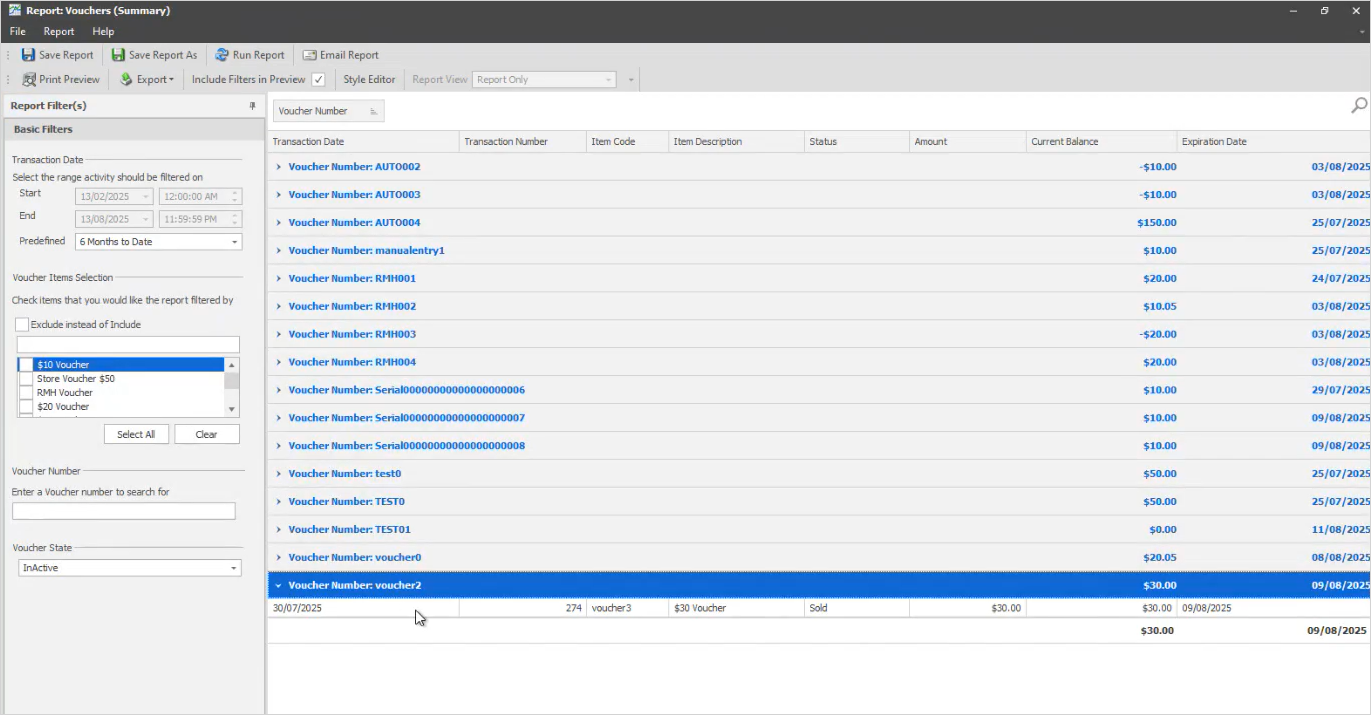Check Exclude instead of Include
The width and height of the screenshot is (1371, 715).
click(22, 325)
